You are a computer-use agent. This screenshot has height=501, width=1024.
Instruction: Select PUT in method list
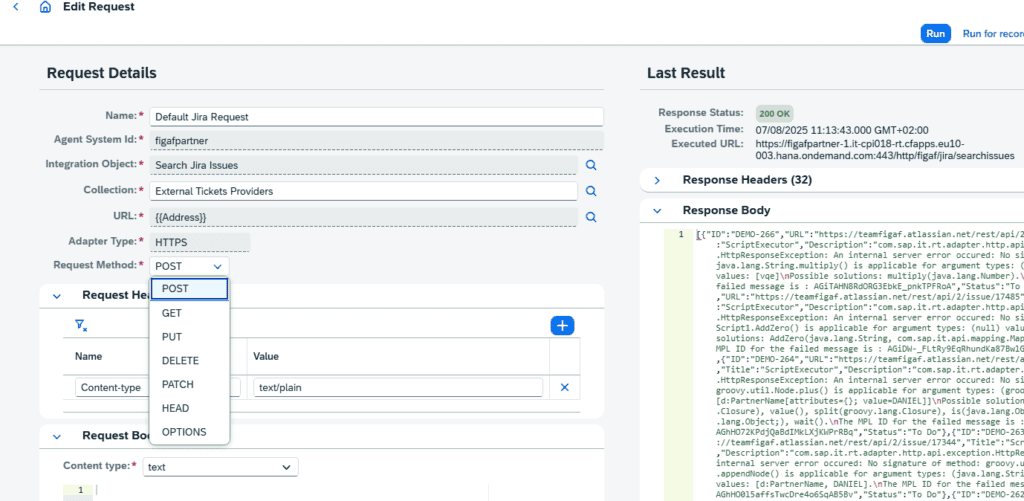(x=189, y=337)
